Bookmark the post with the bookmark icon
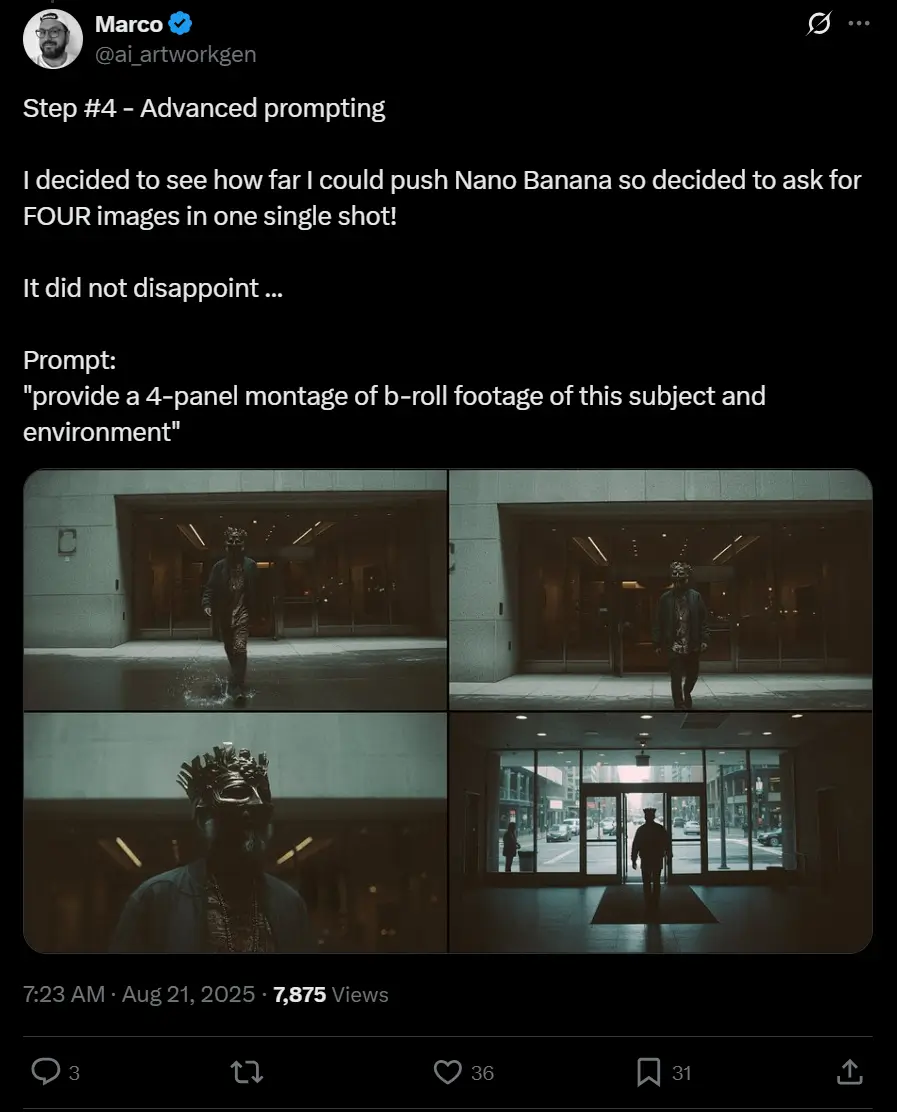897x1112 pixels. point(649,1072)
